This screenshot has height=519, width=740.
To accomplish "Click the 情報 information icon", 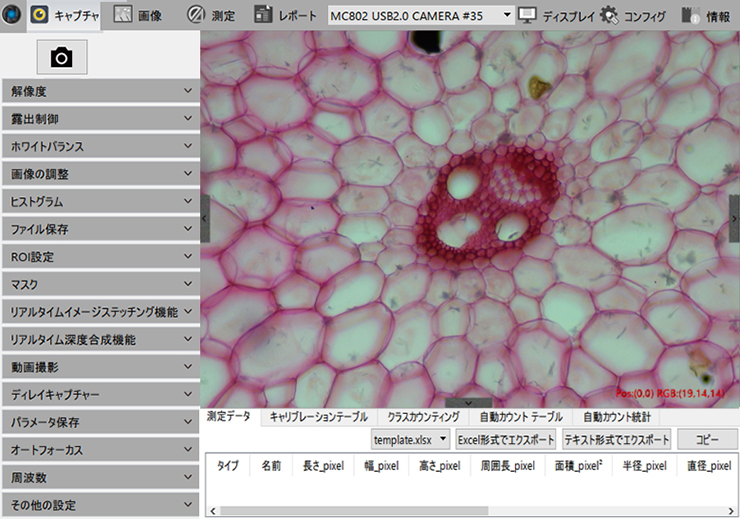I will tap(691, 16).
